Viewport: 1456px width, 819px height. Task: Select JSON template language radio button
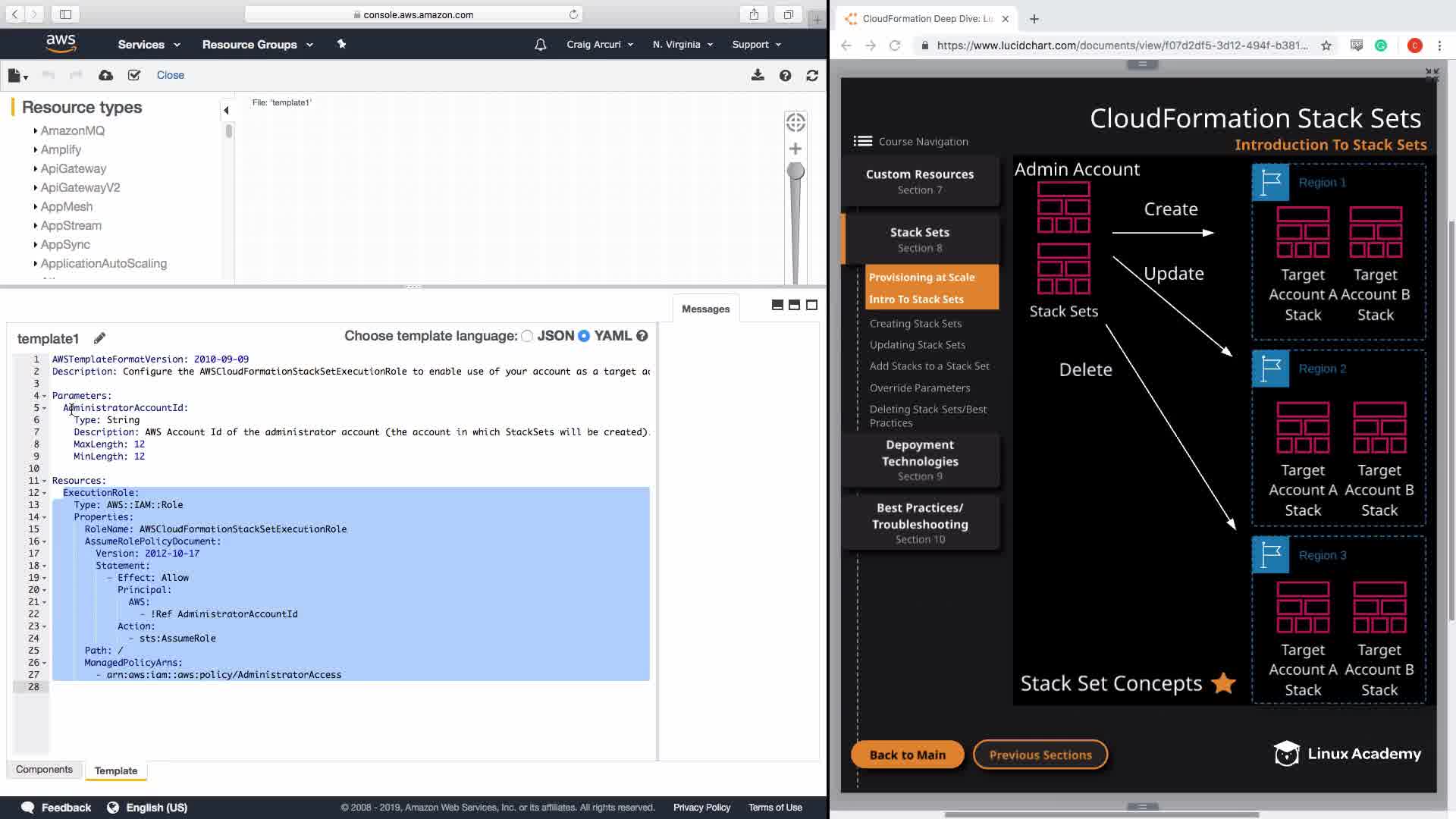527,336
